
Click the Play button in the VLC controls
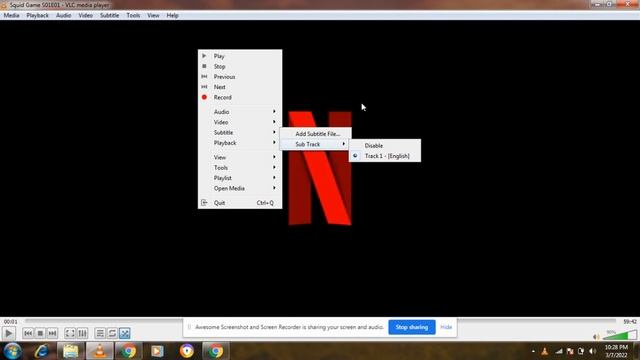(x=9, y=333)
